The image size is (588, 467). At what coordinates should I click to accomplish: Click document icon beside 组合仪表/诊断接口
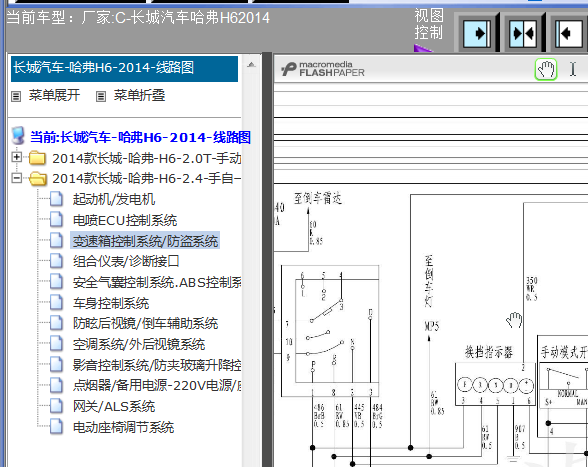(x=56, y=261)
